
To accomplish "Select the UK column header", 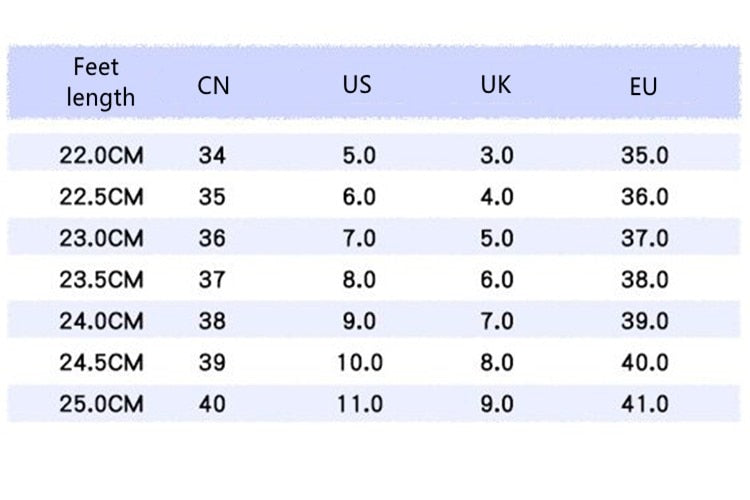I will (x=496, y=85).
